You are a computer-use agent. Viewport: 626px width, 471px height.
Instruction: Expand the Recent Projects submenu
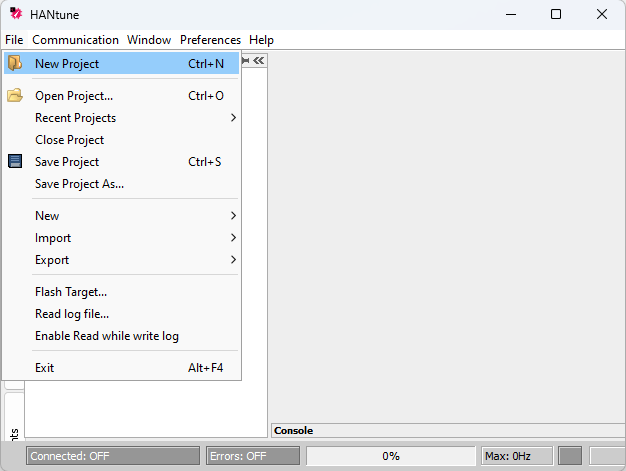[75, 118]
